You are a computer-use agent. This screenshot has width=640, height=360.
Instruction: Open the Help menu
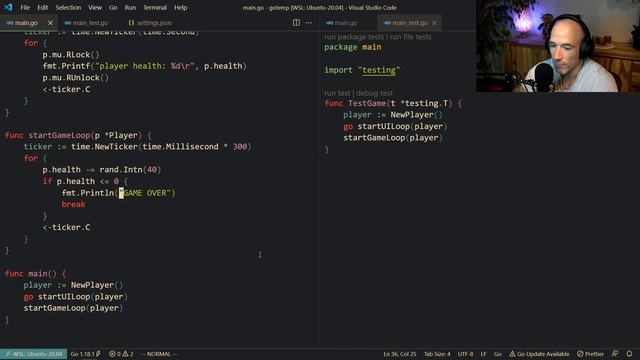180,7
